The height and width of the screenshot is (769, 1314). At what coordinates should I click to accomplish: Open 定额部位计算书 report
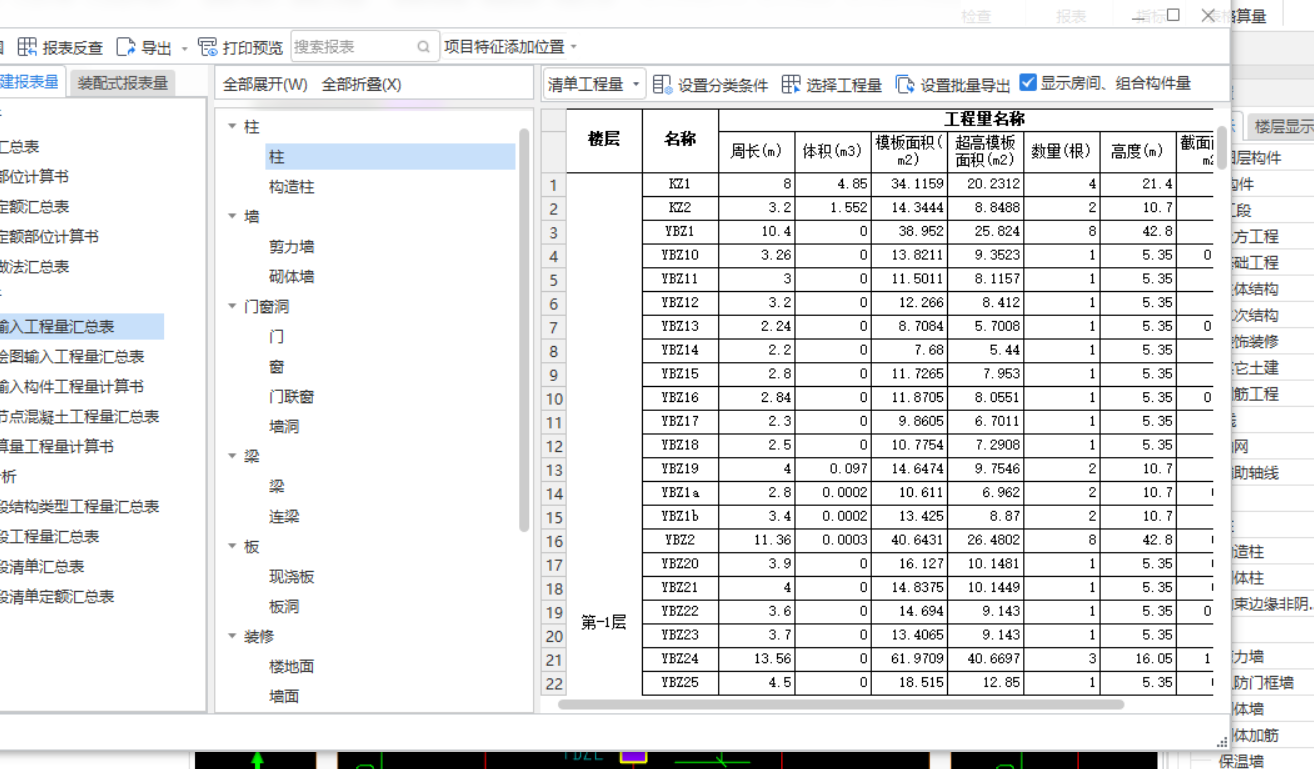point(50,237)
